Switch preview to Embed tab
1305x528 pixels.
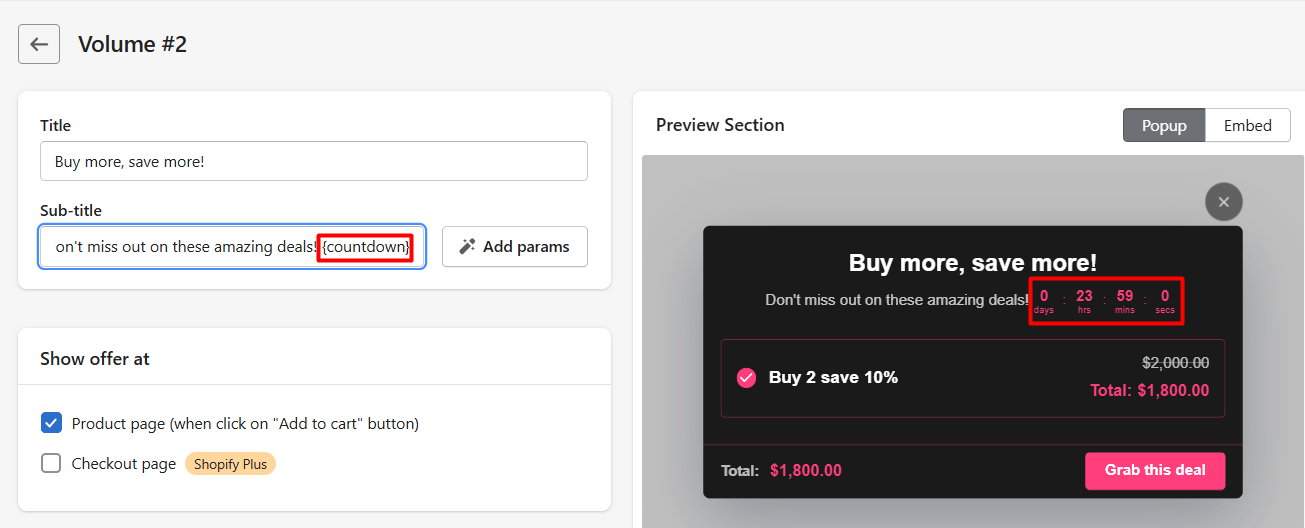[1248, 125]
